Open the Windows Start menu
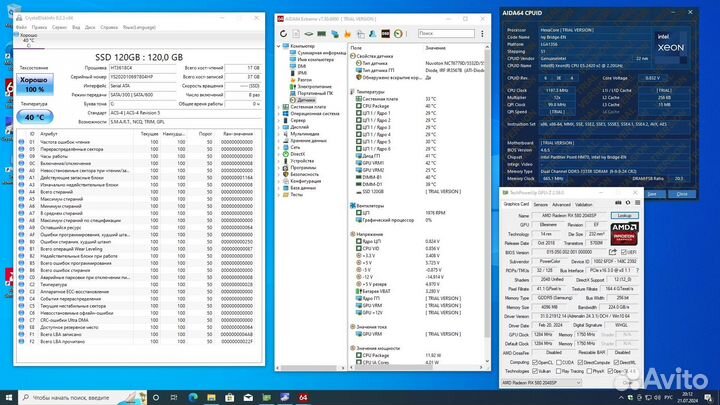Screen dimensions: 720x405 pos(9,397)
